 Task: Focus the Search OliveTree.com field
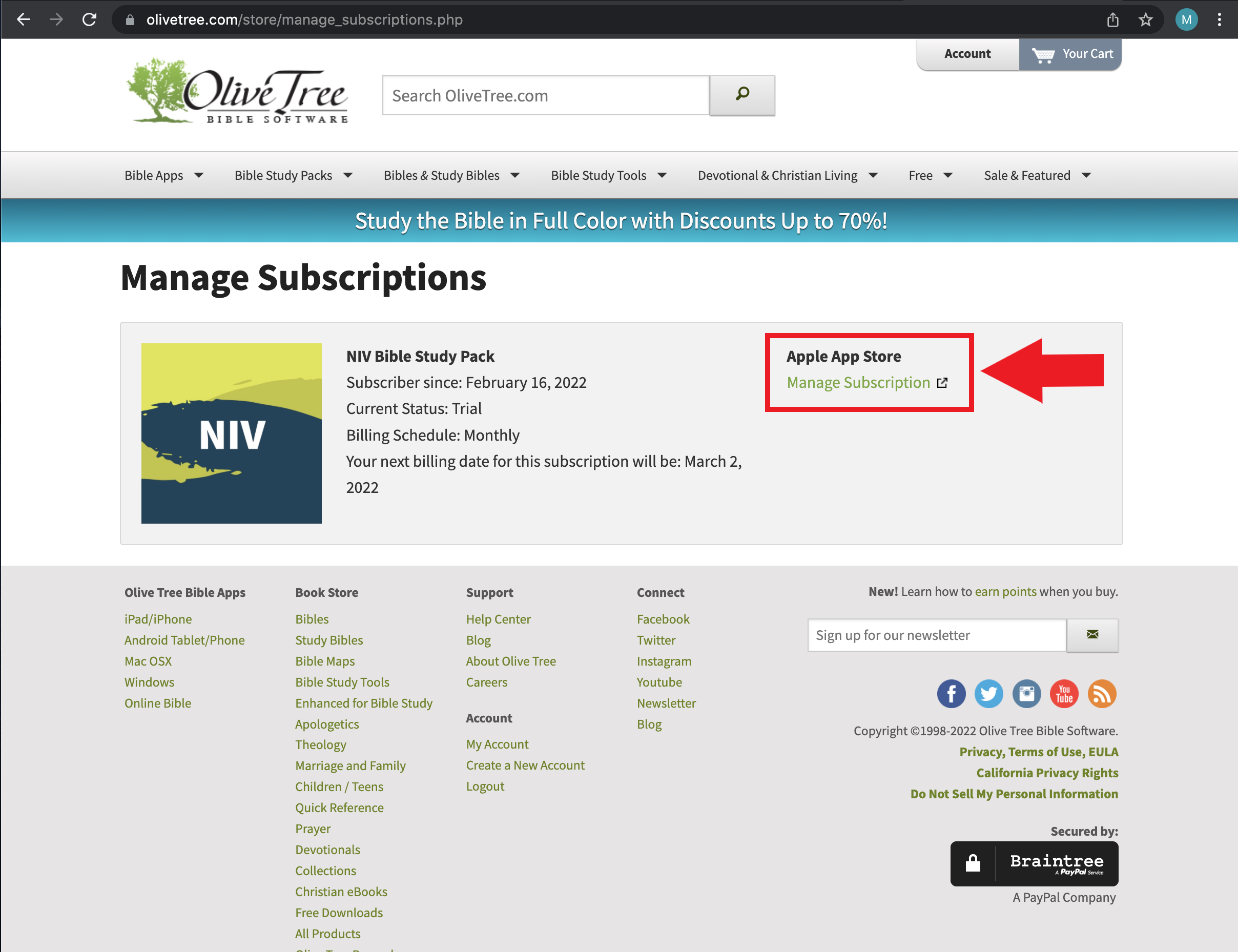click(x=546, y=95)
